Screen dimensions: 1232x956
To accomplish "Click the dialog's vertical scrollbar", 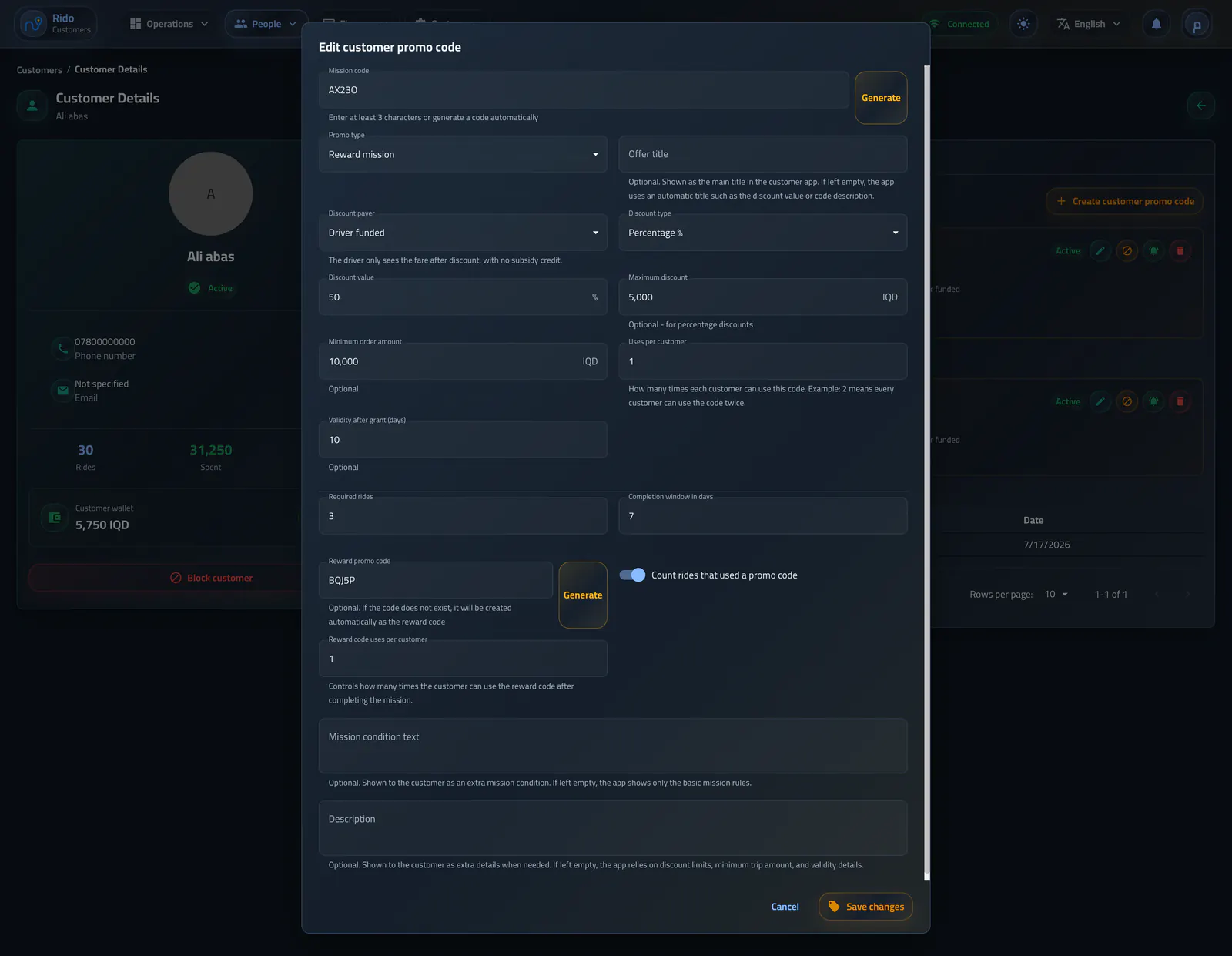I will [927, 471].
